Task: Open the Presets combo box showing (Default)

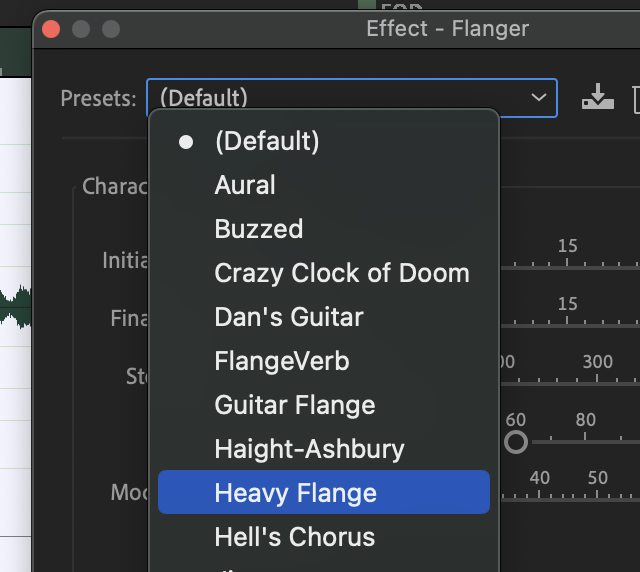Action: [351, 98]
